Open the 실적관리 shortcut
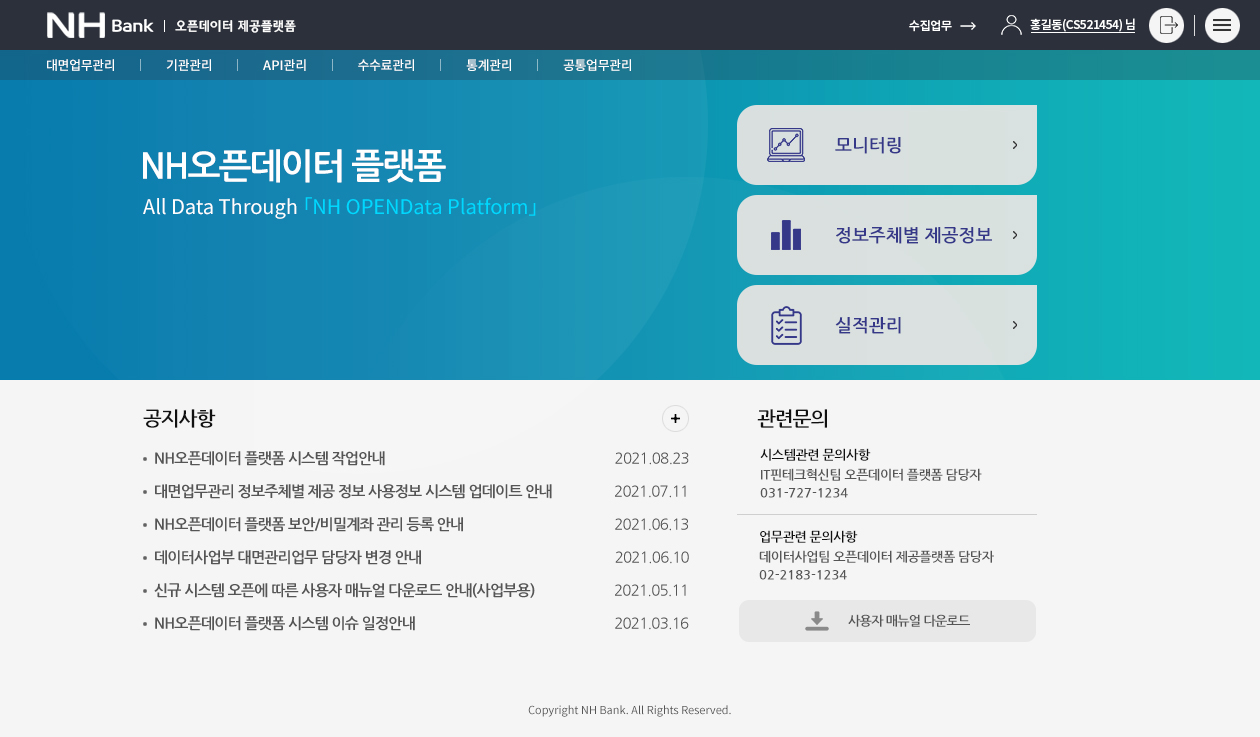1260x737 pixels. click(887, 325)
